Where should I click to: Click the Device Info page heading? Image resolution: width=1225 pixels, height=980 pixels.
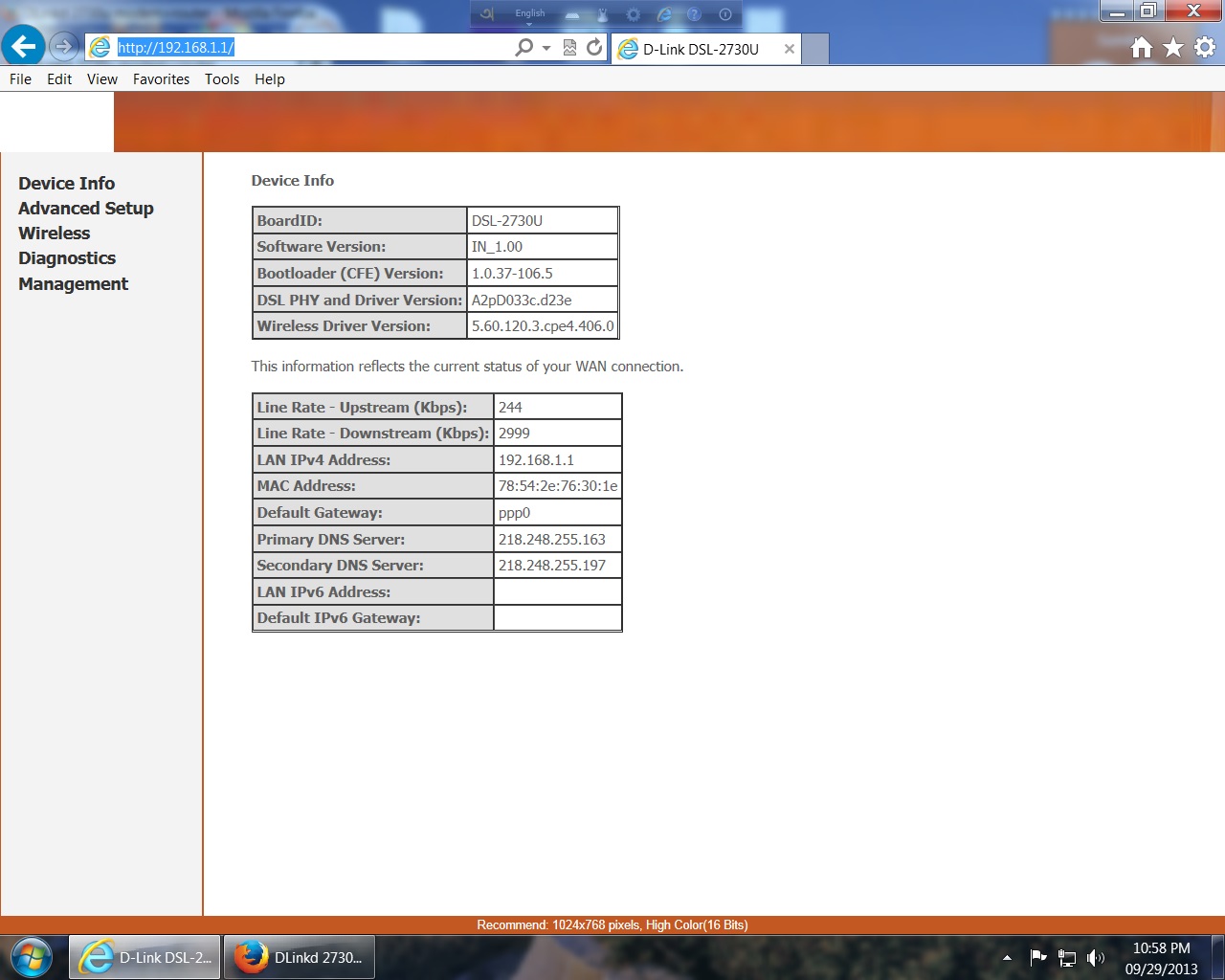pyautogui.click(x=293, y=180)
